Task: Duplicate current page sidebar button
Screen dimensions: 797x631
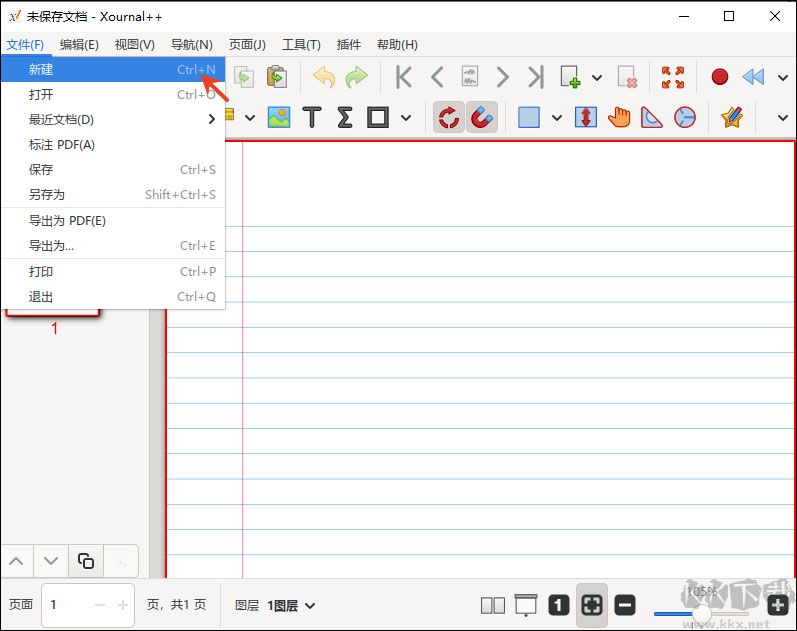Action: [86, 561]
